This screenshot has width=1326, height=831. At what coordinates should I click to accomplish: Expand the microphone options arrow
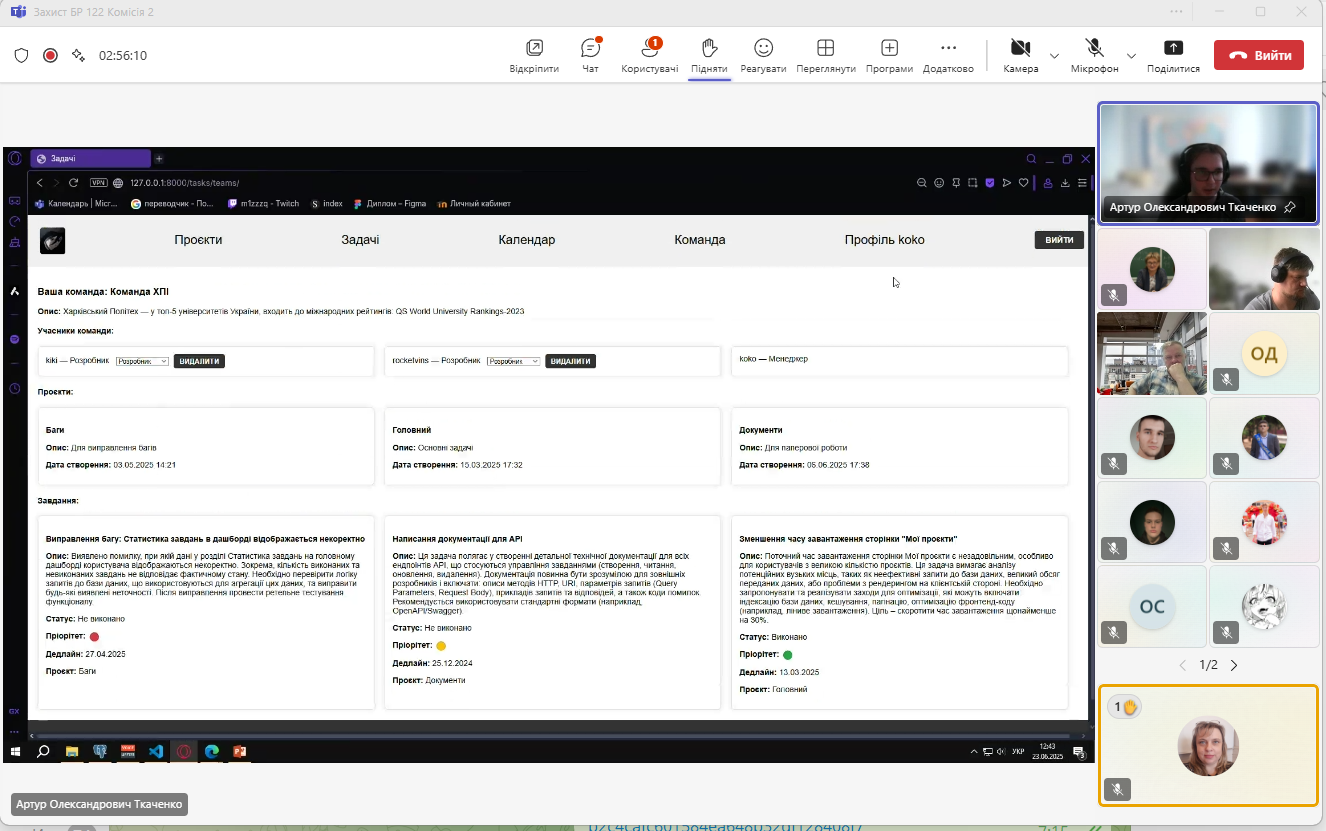coord(1131,56)
